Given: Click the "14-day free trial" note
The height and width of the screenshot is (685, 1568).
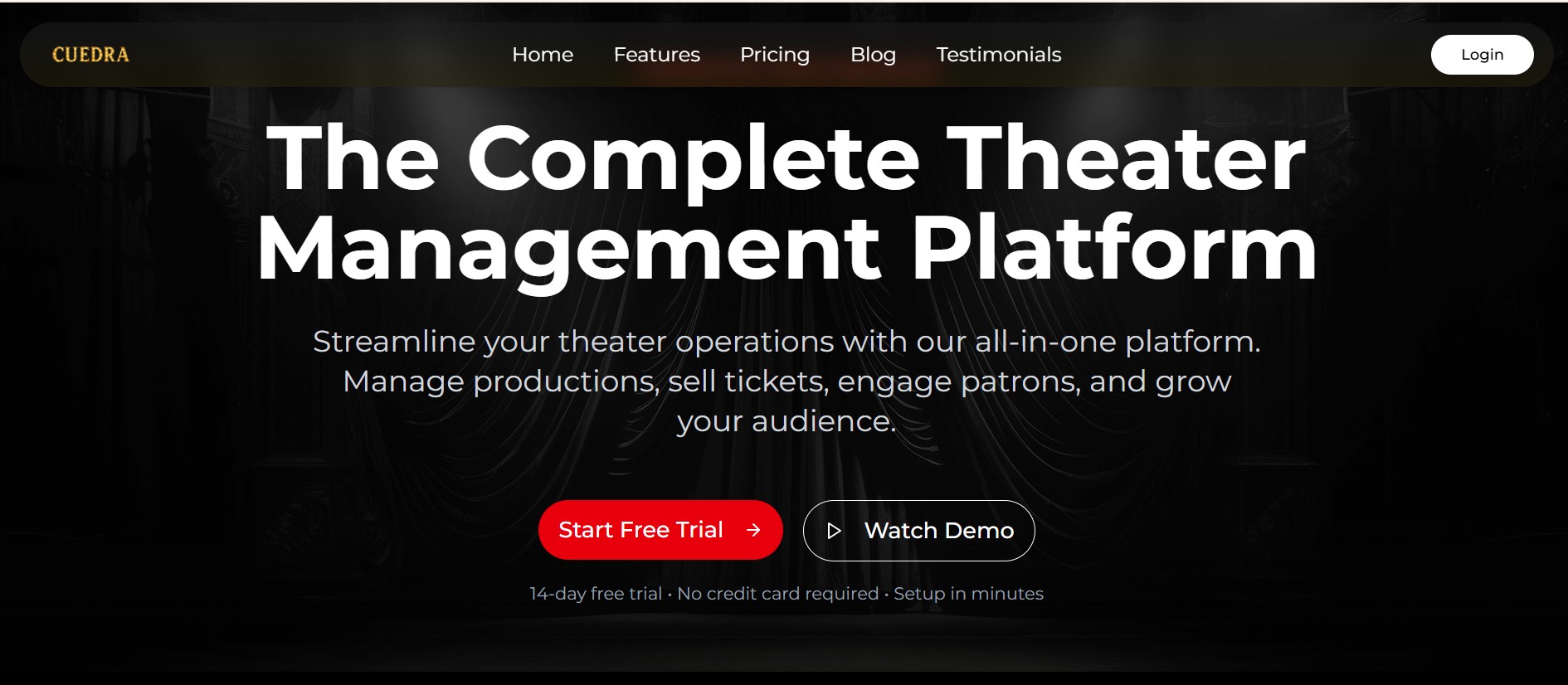Looking at the screenshot, I should pyautogui.click(x=596, y=594).
